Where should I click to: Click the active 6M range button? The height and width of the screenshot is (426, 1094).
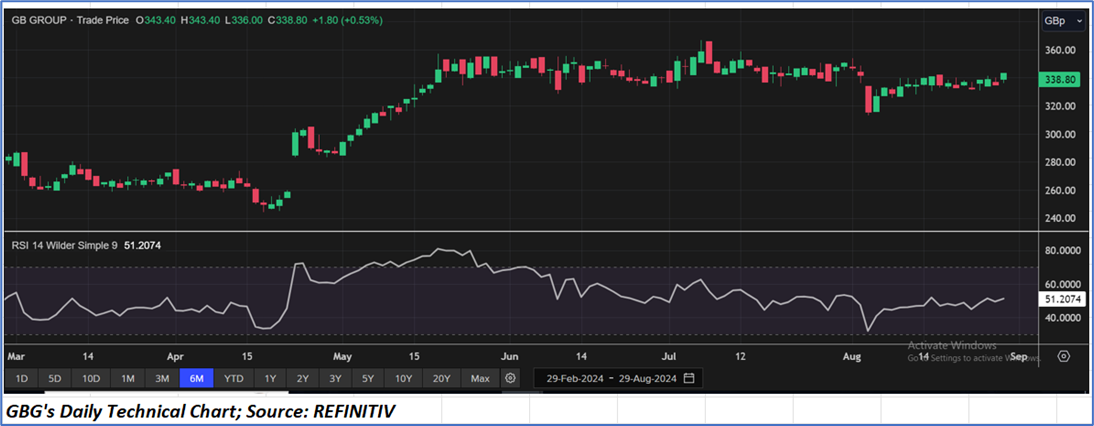tap(197, 378)
